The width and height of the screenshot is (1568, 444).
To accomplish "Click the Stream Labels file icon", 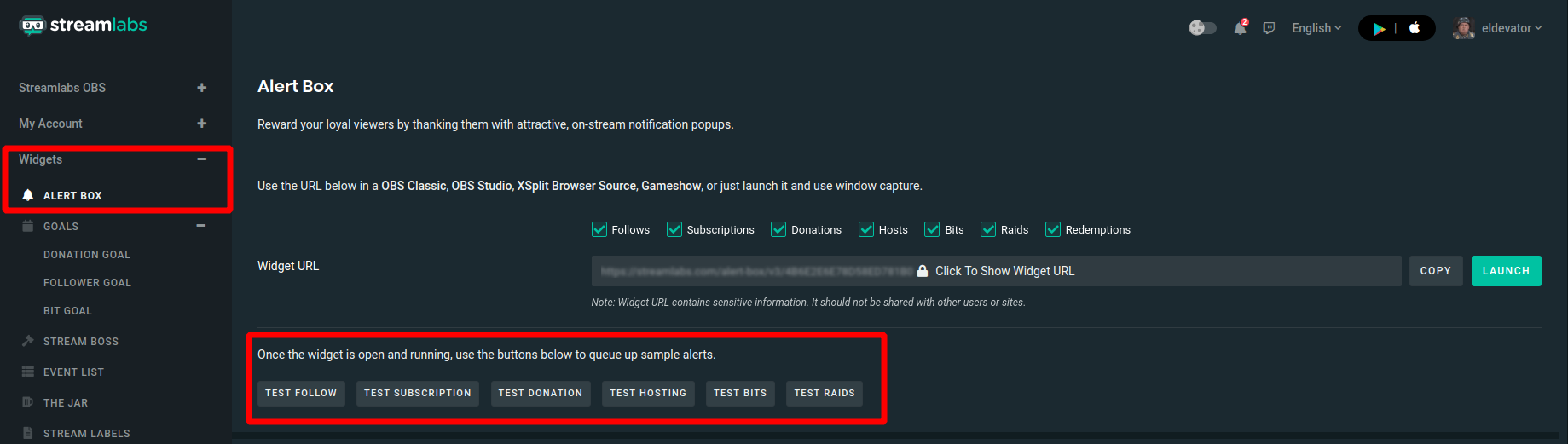I will click(28, 433).
